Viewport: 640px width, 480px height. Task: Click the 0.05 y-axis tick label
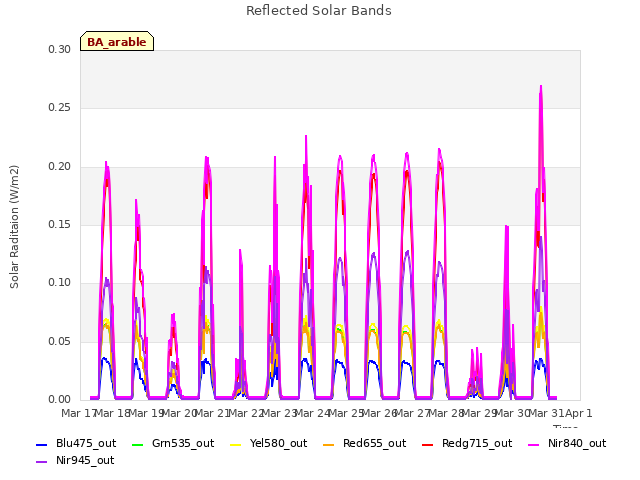pos(59,341)
